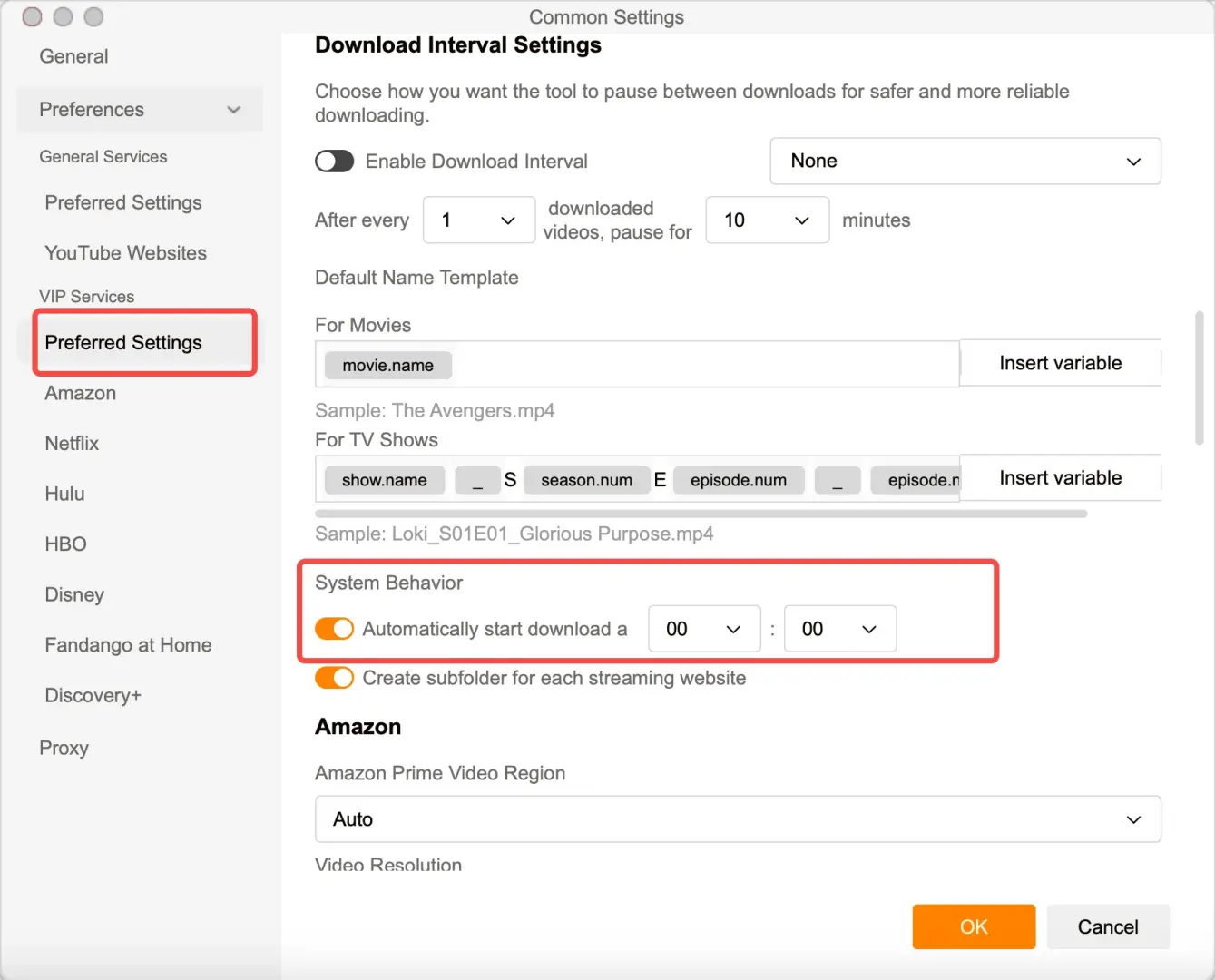1215x980 pixels.
Task: Select Preferred Settings under General Services
Action: (x=123, y=202)
